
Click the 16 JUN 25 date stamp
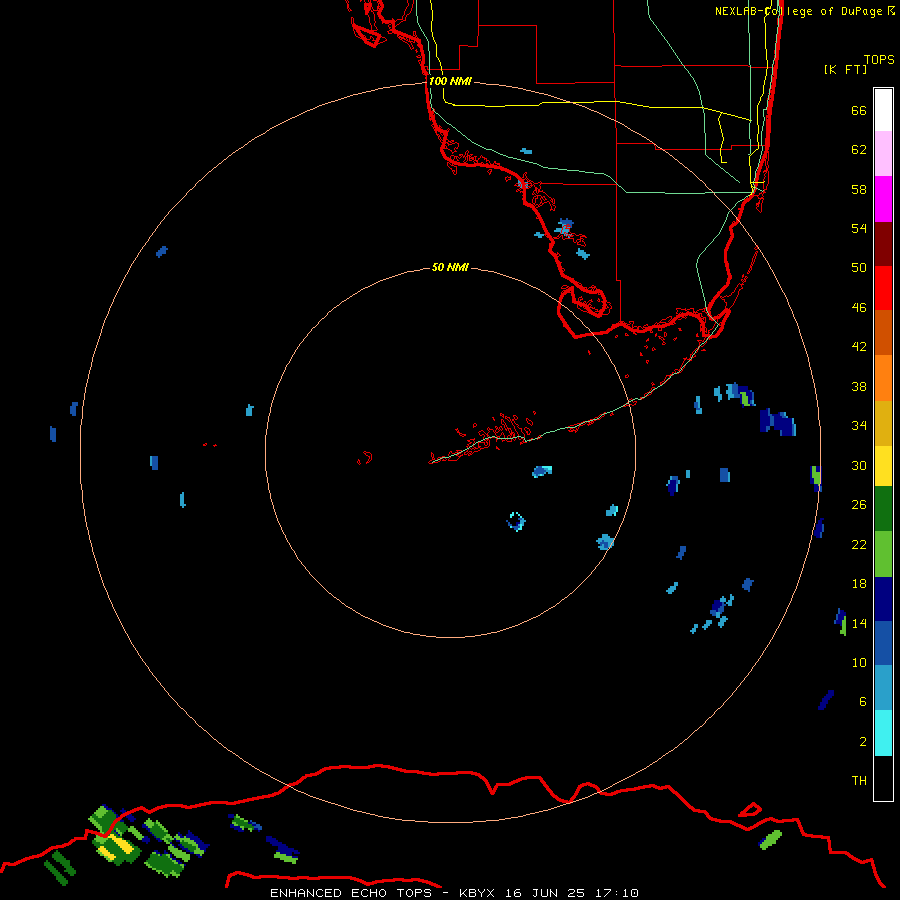point(545,893)
